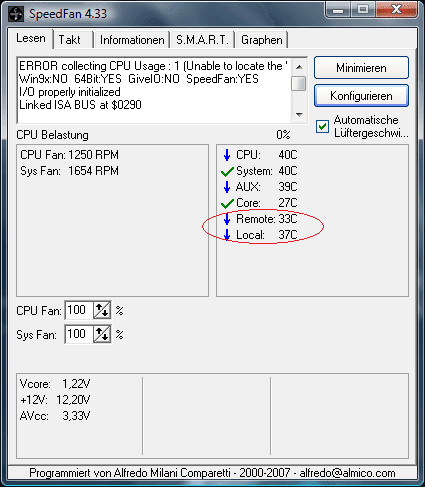Click the 'AUX: 39C' temperature value
The image size is (425, 487).
pyautogui.click(x=266, y=187)
